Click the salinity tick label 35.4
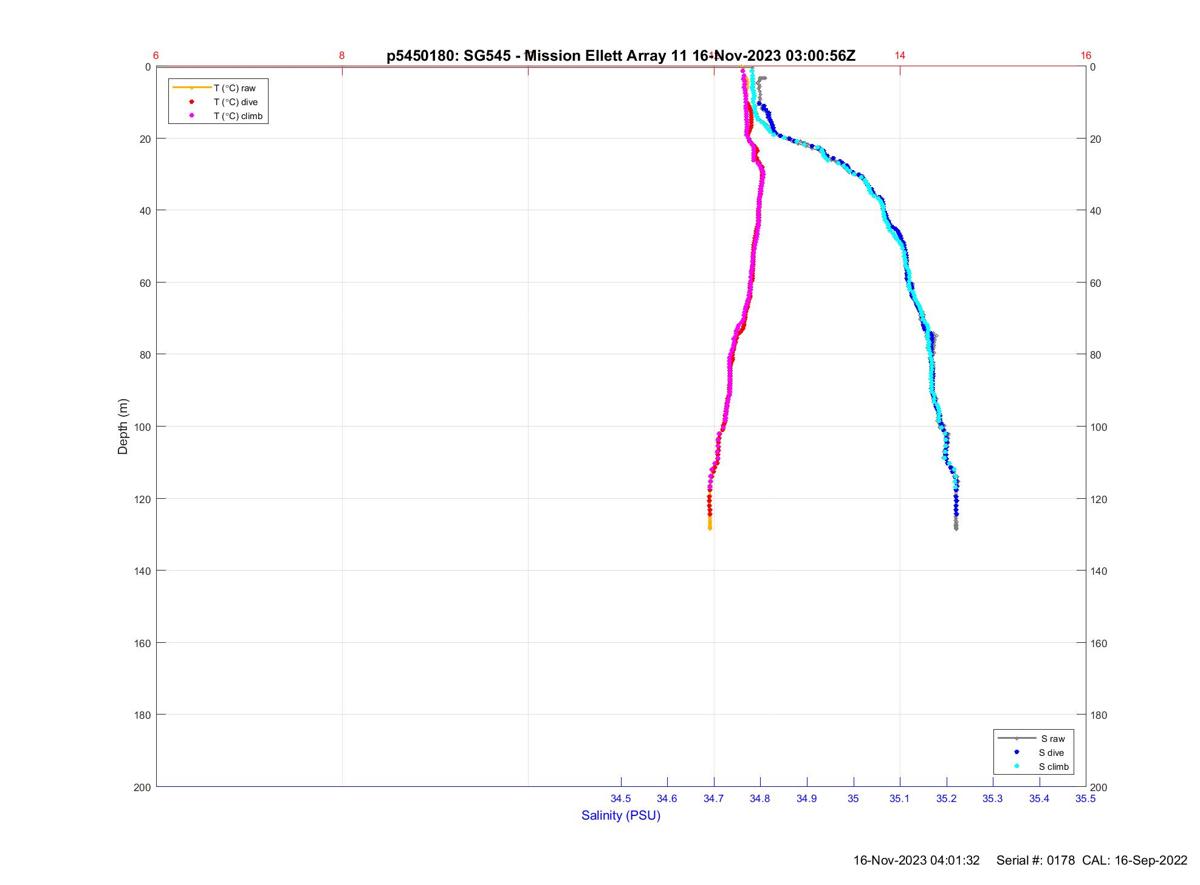This screenshot has height=885, width=1200. click(x=1039, y=798)
